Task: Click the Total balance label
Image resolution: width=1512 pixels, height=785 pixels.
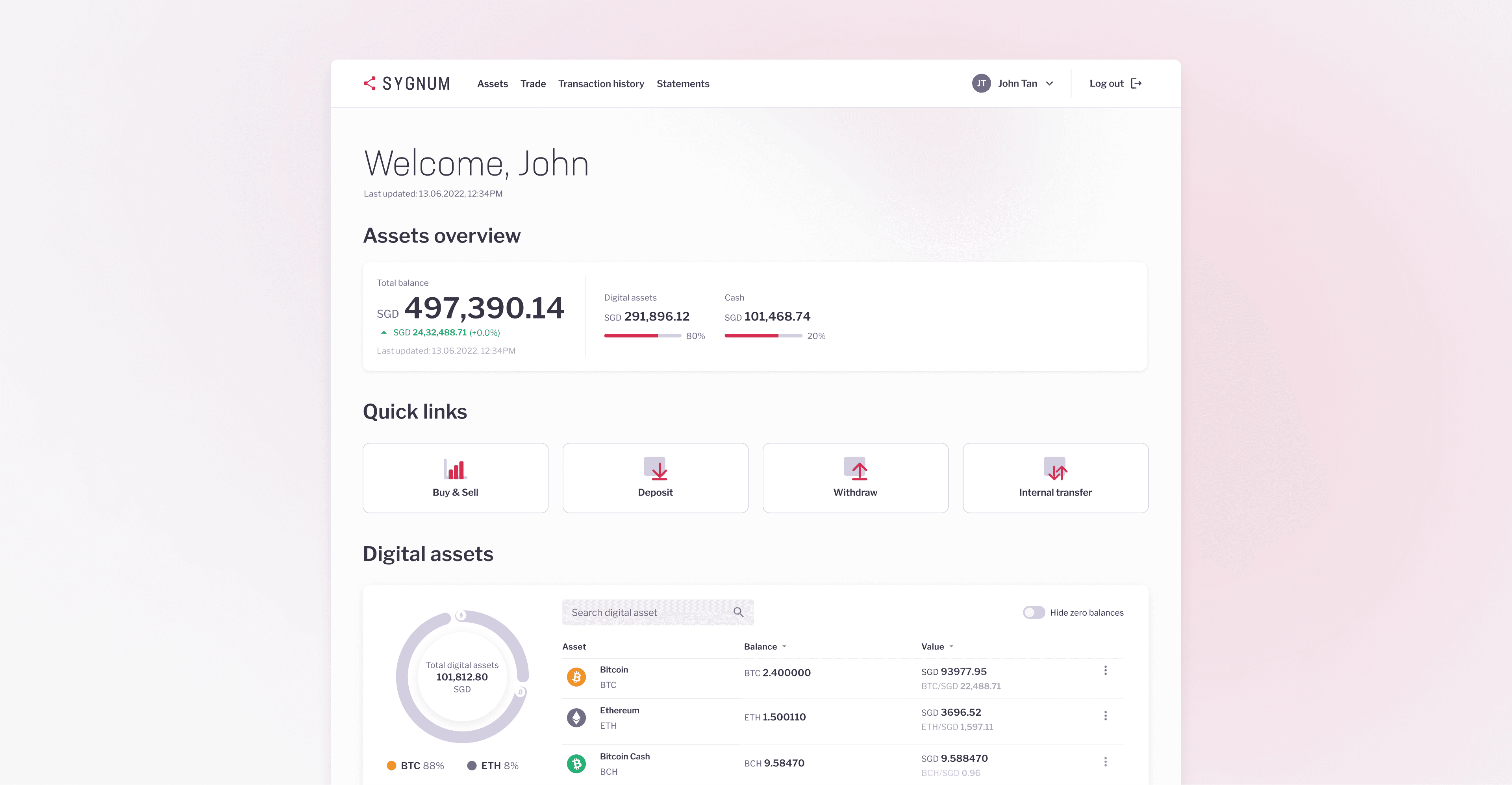Action: (403, 283)
